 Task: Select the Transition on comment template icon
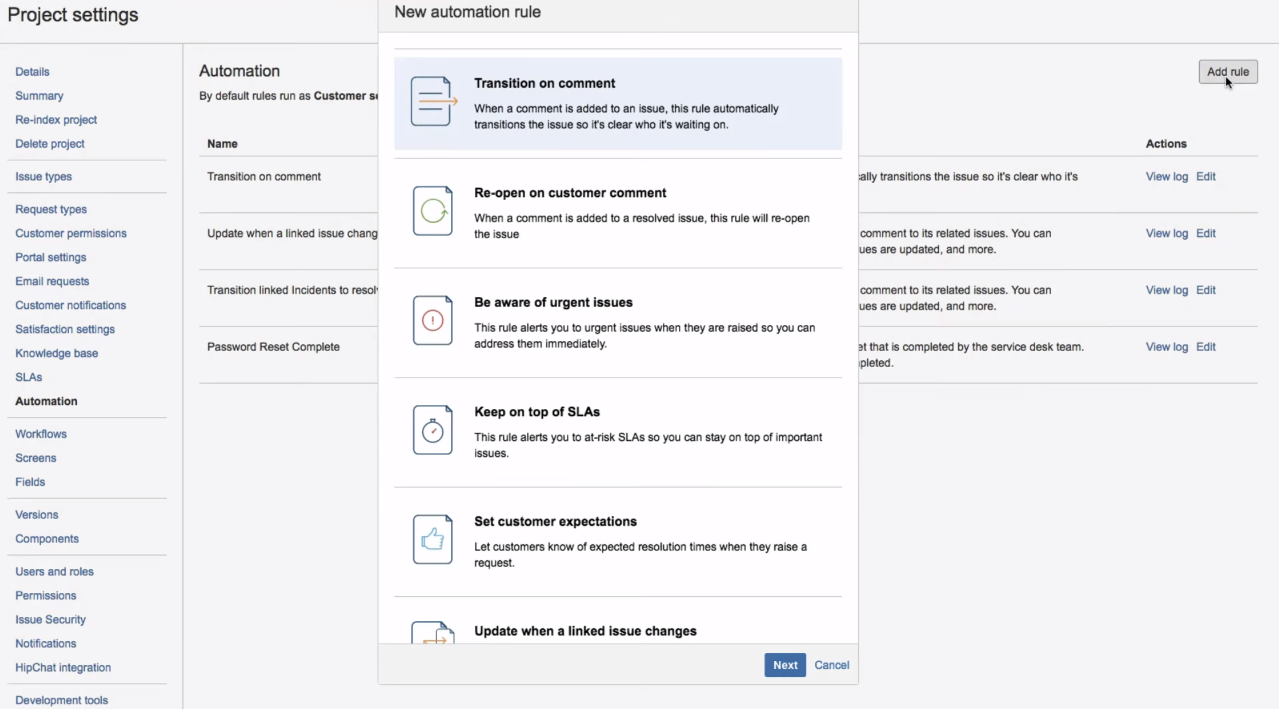tap(432, 102)
